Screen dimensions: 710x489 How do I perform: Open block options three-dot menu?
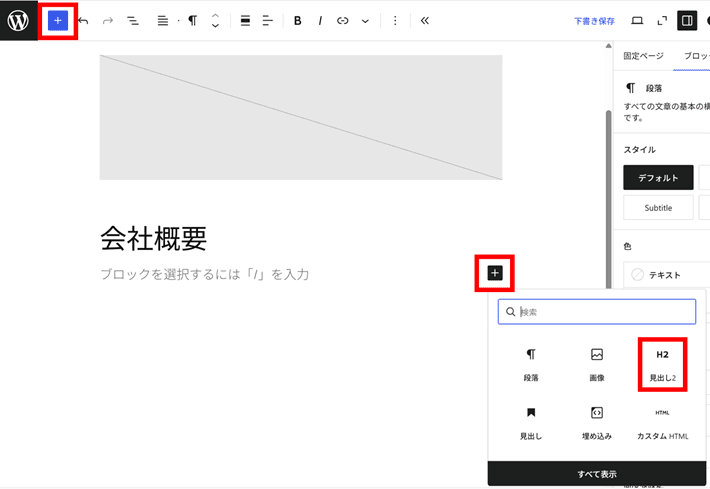395,21
